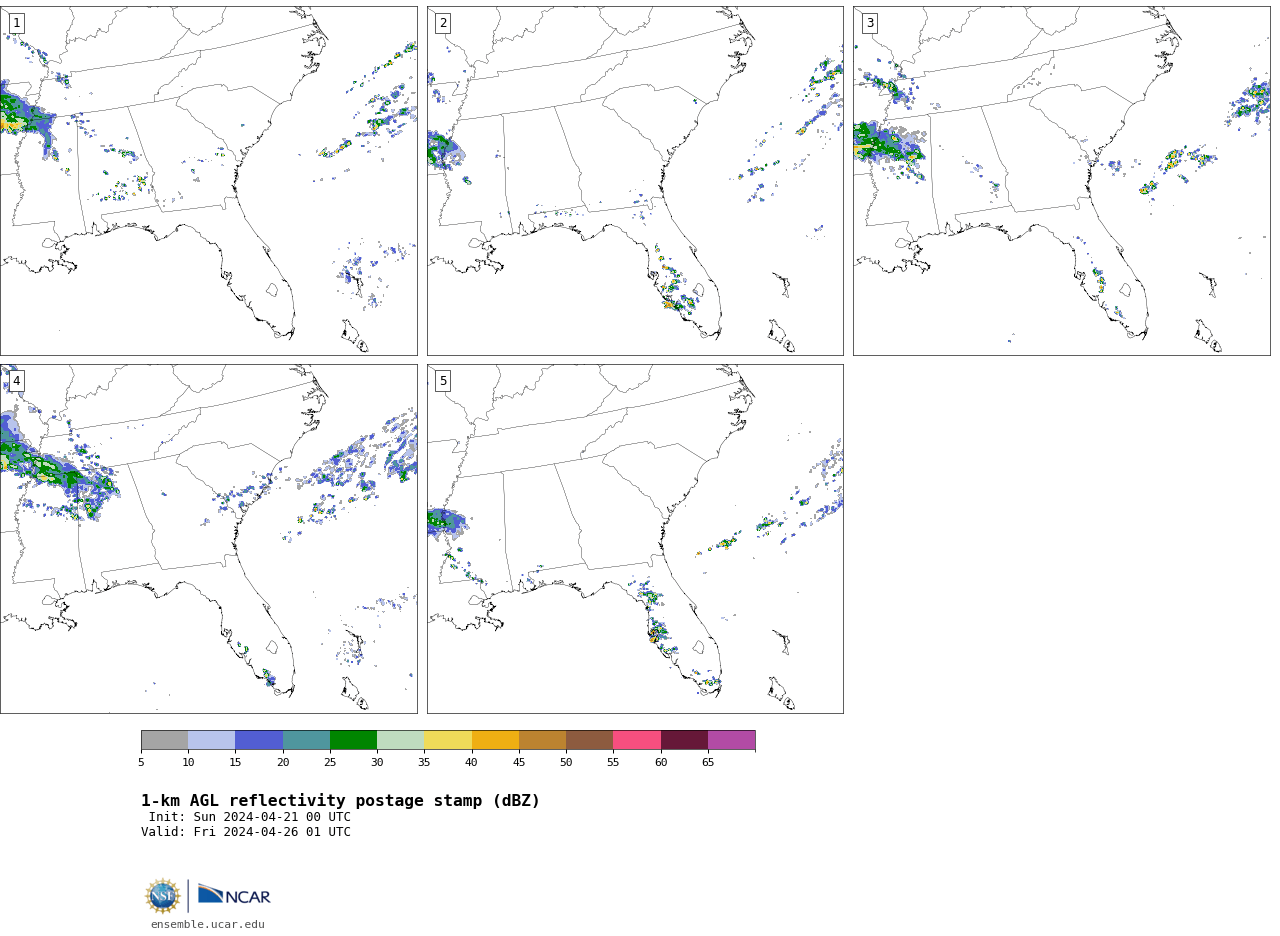
Task: Click the 'Valid: Fri 2024-04-26 01 UTC' line
Action: pos(246,832)
